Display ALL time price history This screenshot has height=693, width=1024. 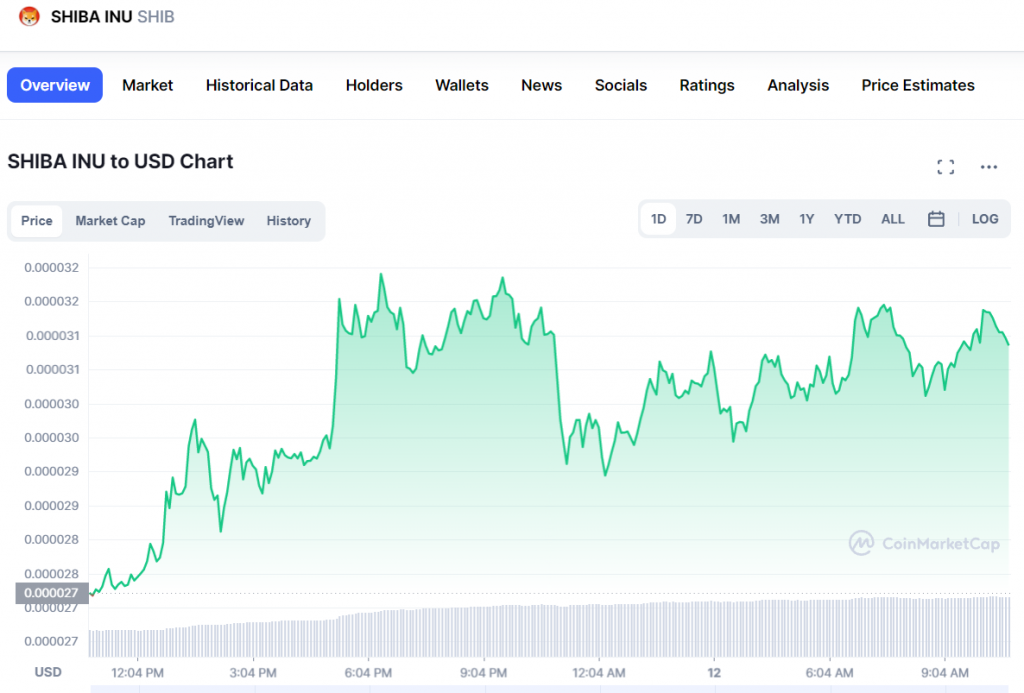click(892, 219)
